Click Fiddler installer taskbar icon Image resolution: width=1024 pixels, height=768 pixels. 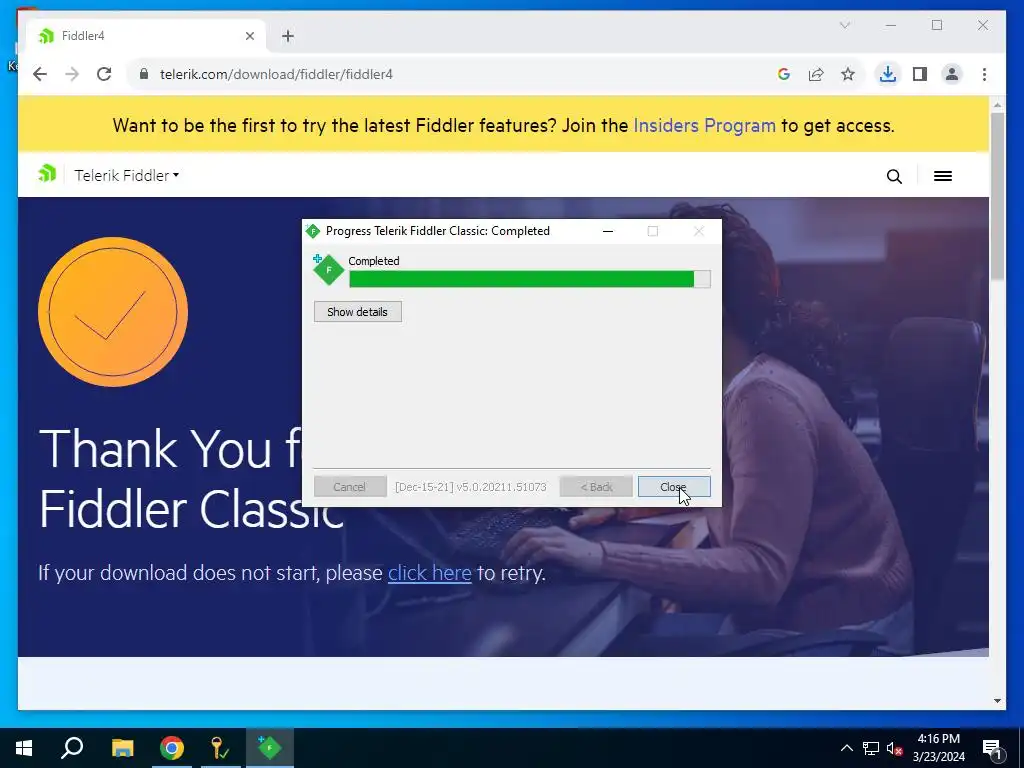[x=269, y=748]
